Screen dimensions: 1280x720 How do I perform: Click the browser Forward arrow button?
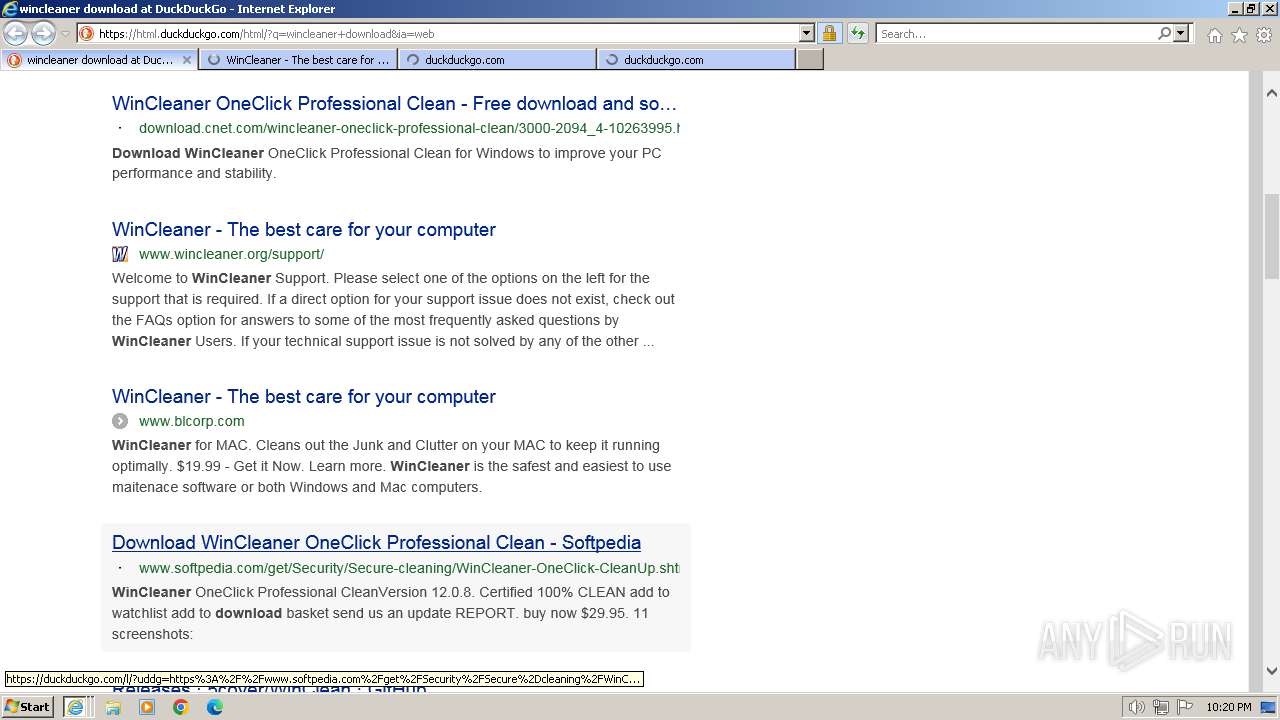point(43,34)
